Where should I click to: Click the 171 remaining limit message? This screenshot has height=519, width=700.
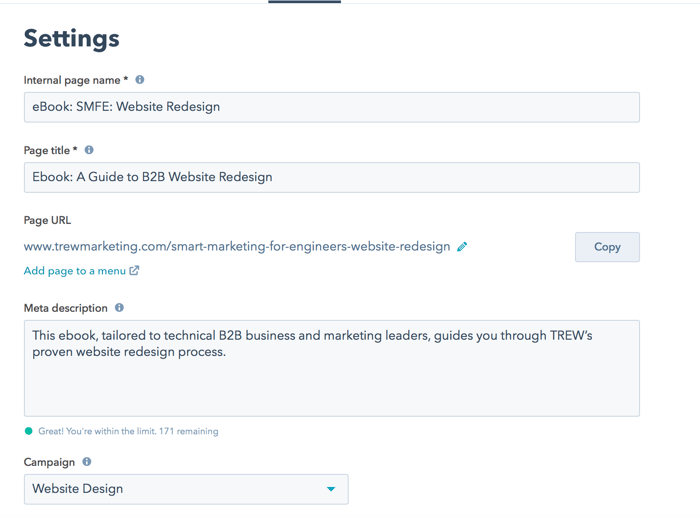click(128, 431)
